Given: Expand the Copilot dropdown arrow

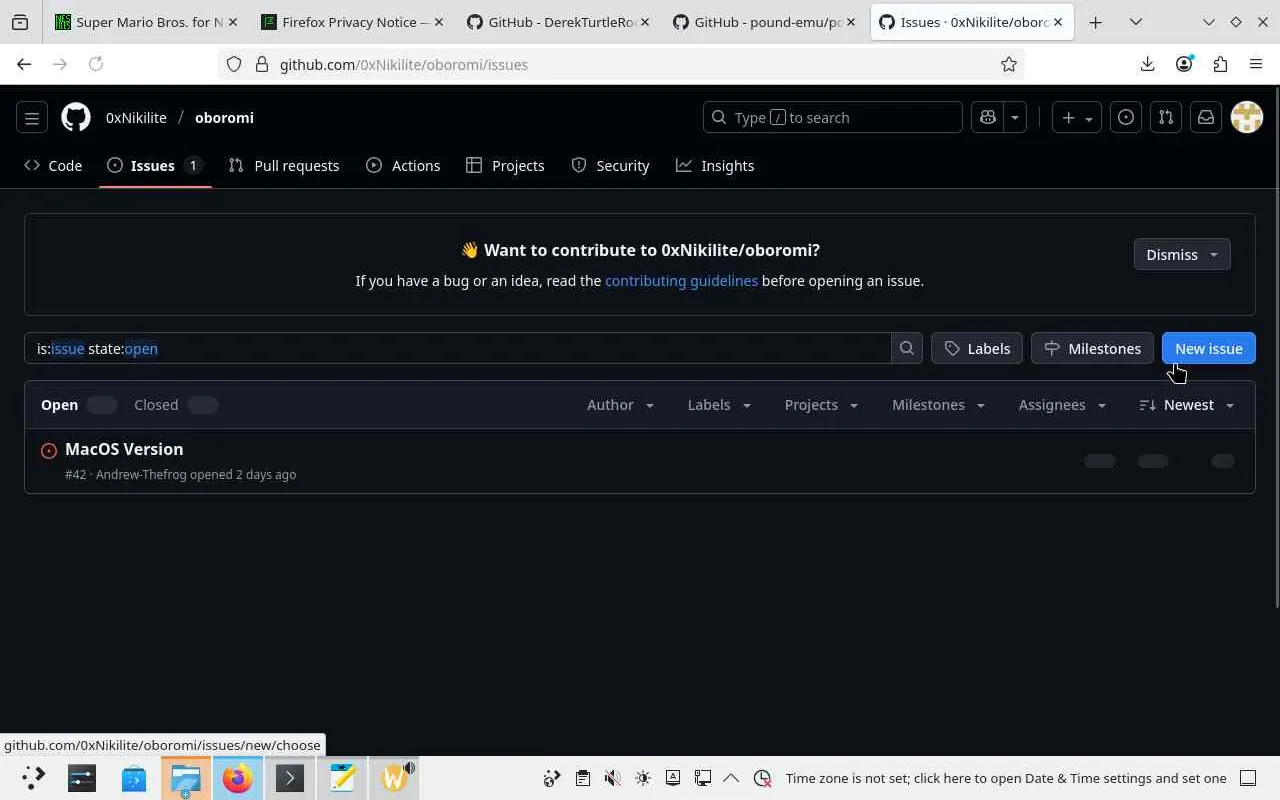Looking at the screenshot, I should pyautogui.click(x=1015, y=118).
